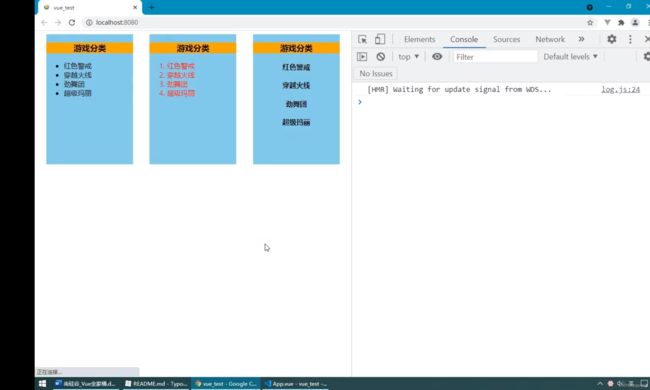Click bulleted item 超级玛丽

tap(78, 93)
